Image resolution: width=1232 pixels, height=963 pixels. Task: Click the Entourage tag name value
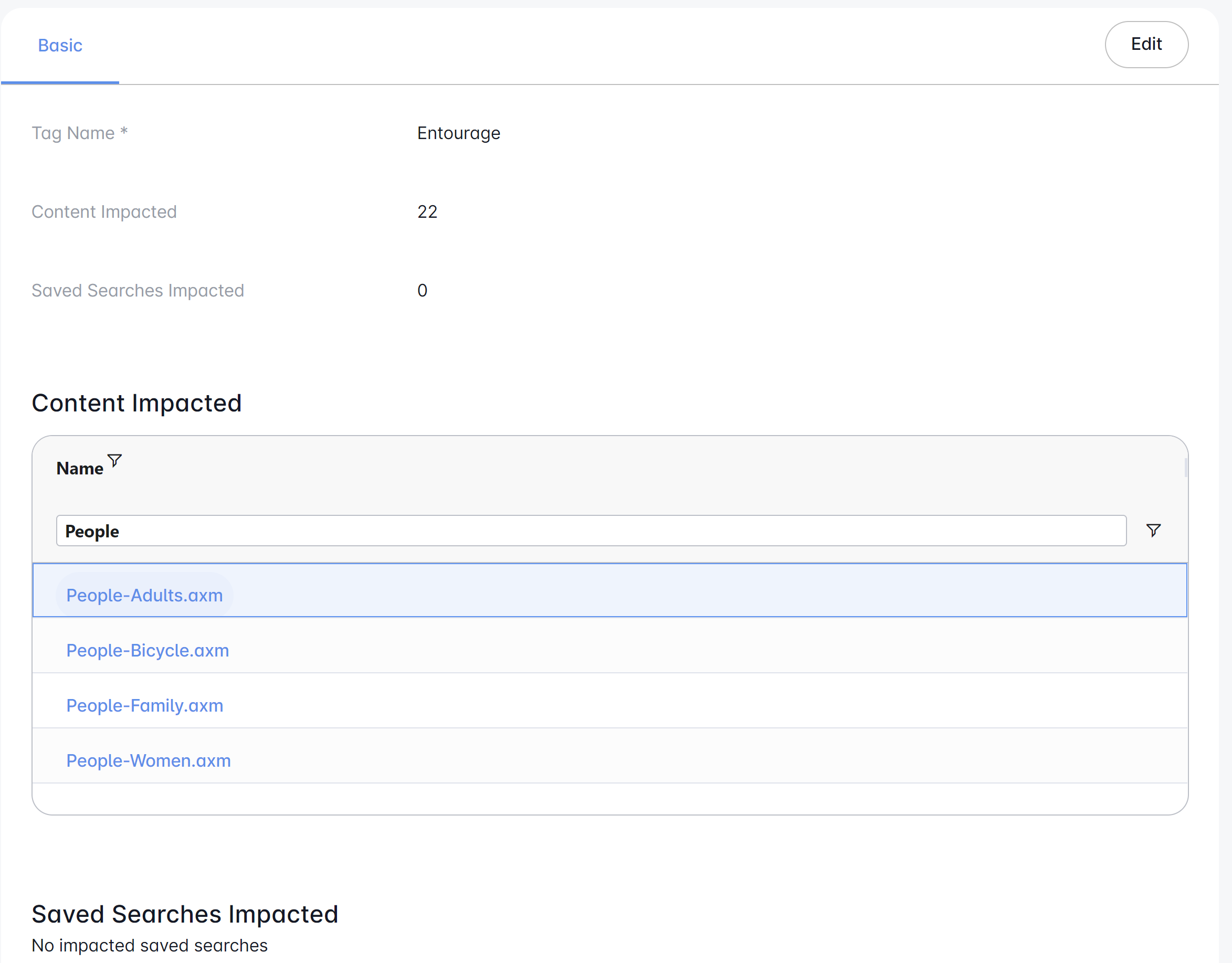(458, 133)
